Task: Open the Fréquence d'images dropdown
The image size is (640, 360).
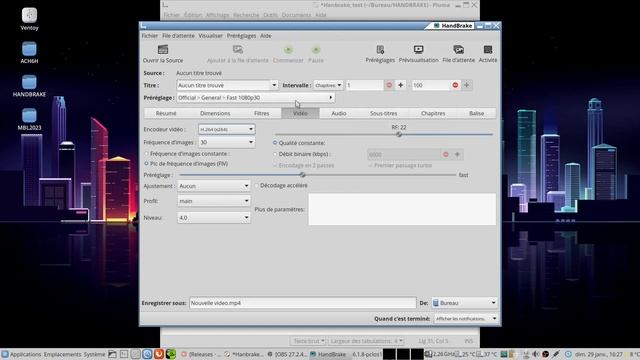Action: 227,142
